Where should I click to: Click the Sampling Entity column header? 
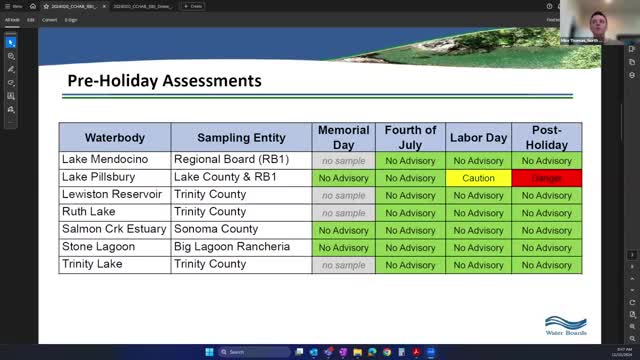(241, 138)
